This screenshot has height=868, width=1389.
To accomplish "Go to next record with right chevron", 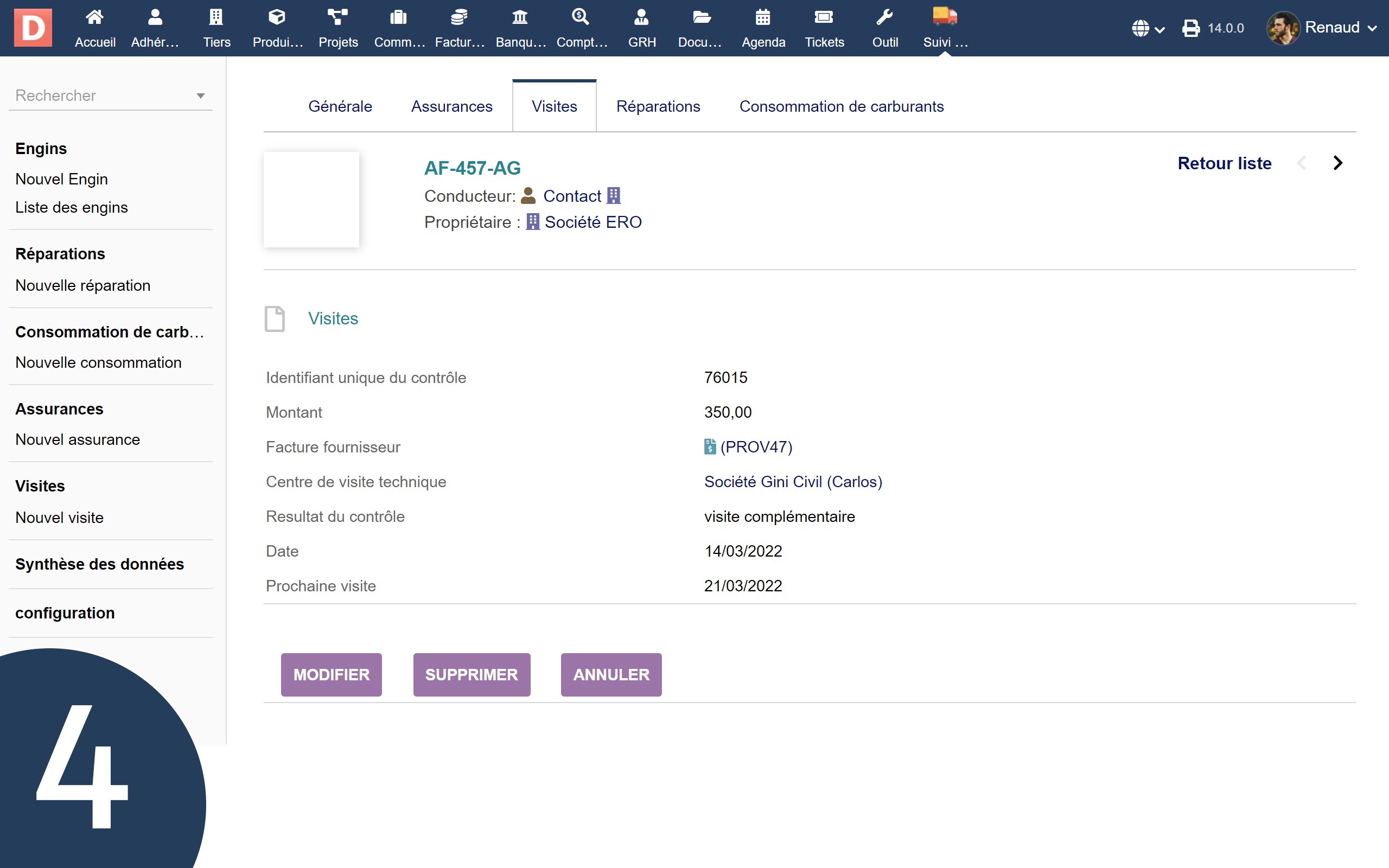I will [x=1338, y=163].
